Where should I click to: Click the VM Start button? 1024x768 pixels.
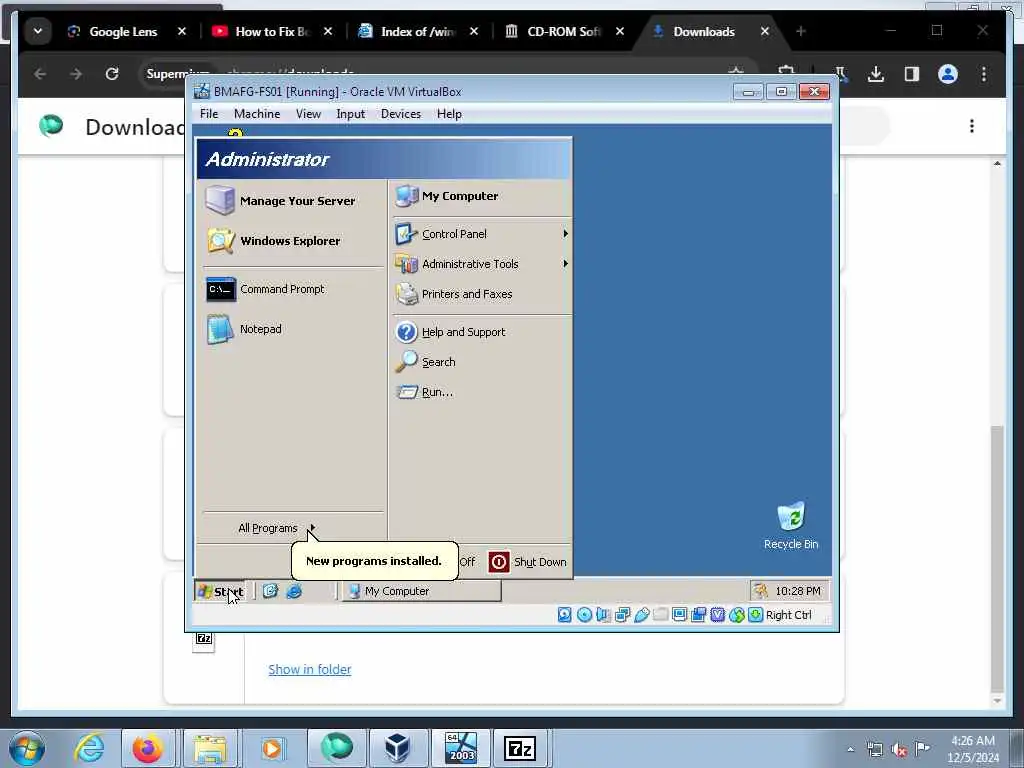point(220,591)
